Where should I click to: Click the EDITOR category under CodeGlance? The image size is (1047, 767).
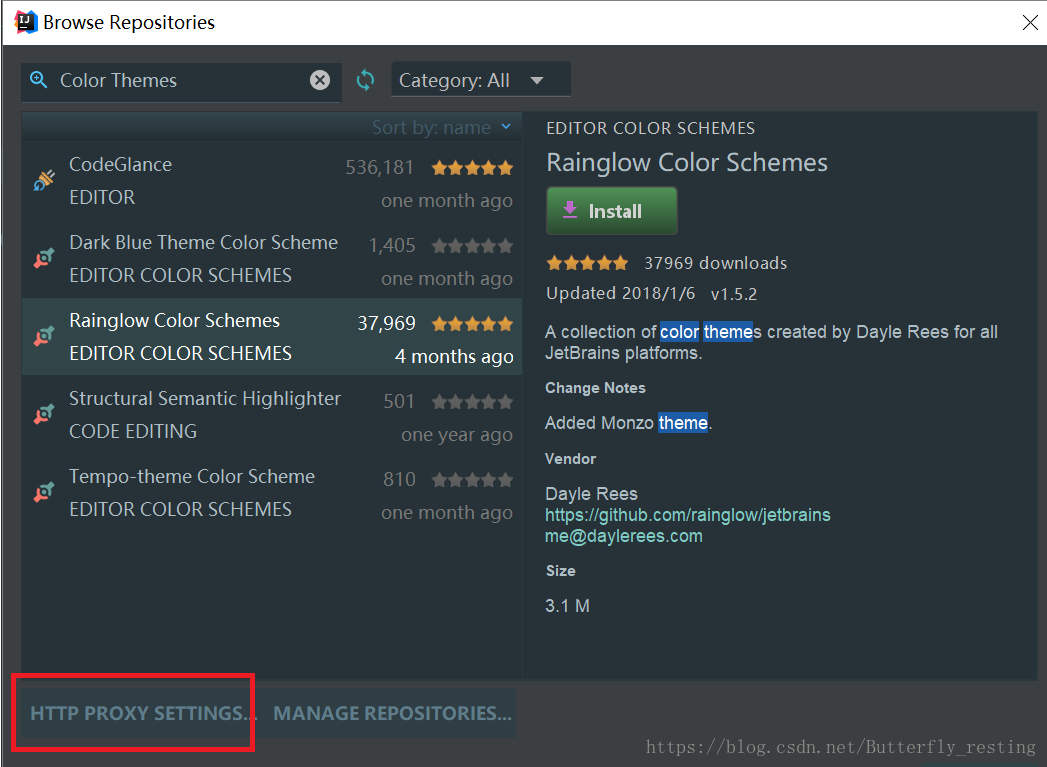(102, 198)
